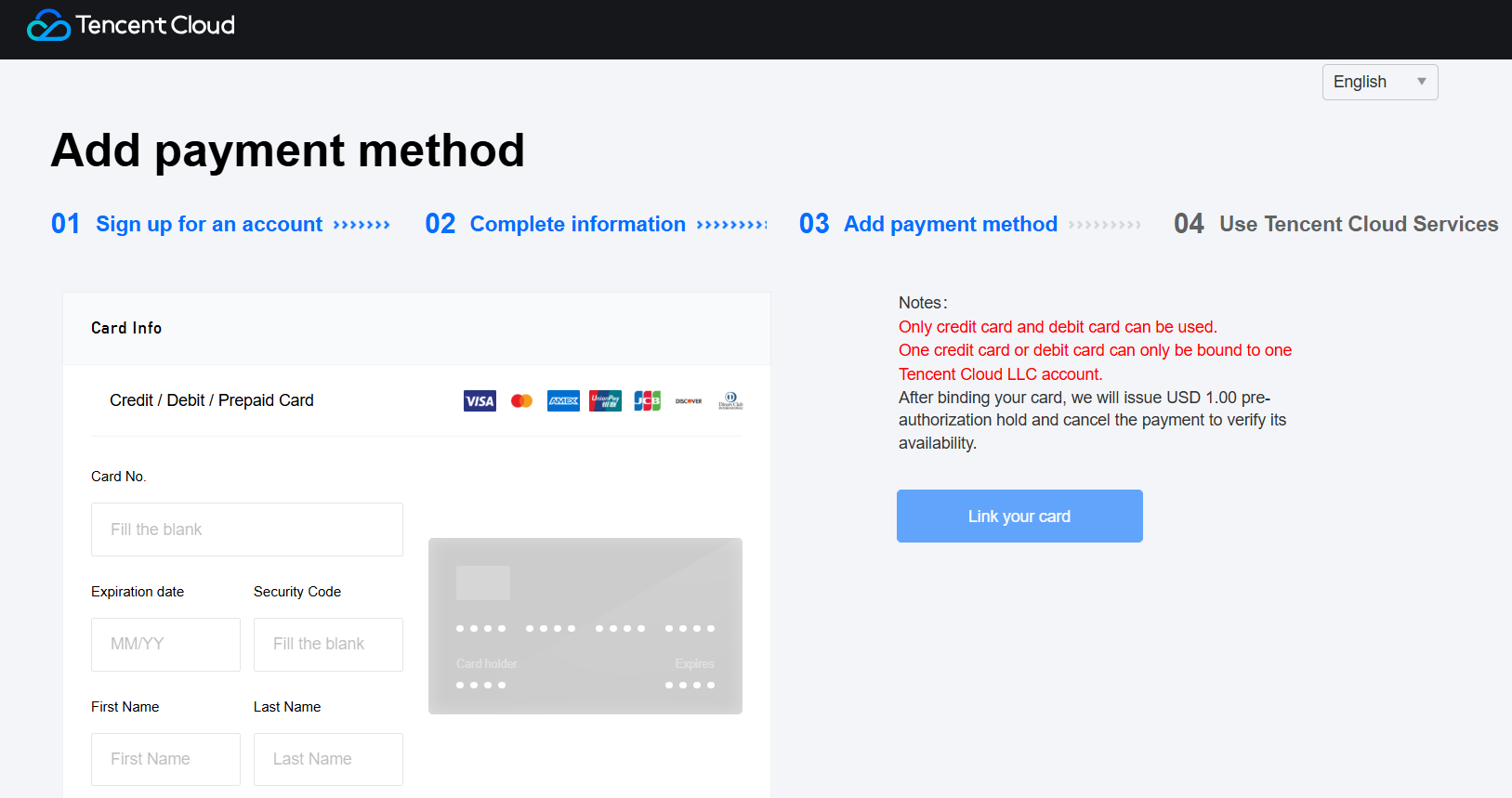Click the JCB card icon
Screen dimensions: 1512x798
pos(647,401)
